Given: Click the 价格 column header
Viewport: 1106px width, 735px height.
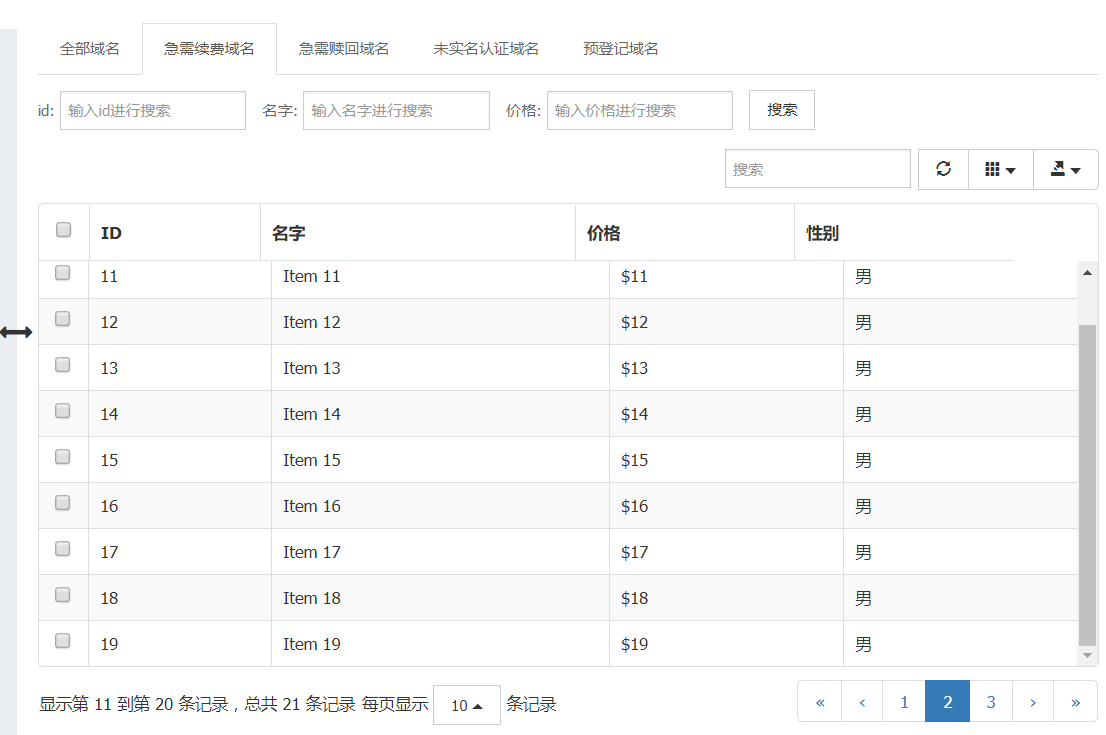Looking at the screenshot, I should (x=685, y=233).
